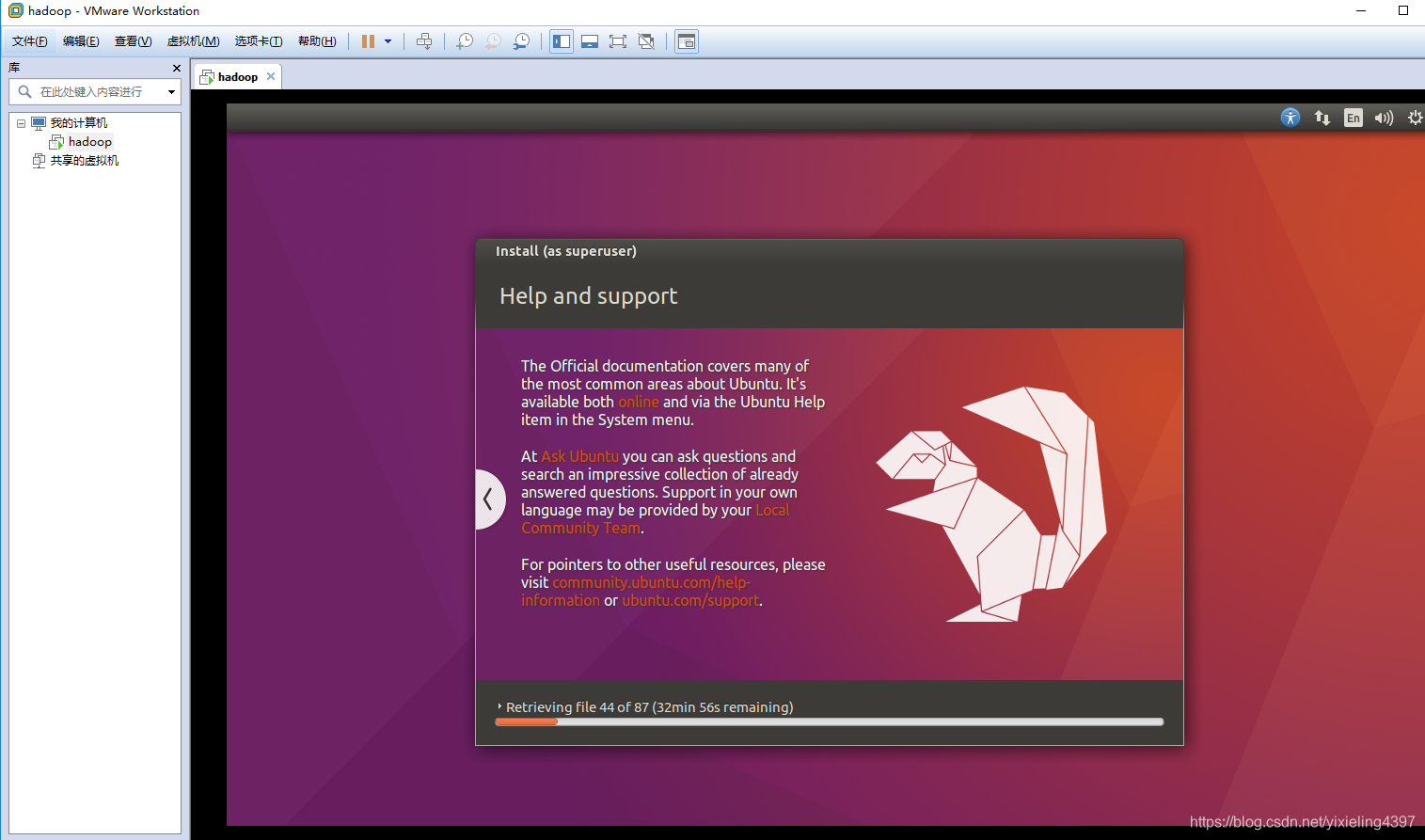Click the installation progress bar

[830, 722]
